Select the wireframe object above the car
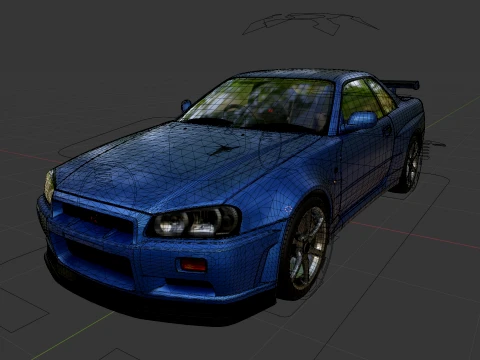Screen dimensions: 480x360 (x=310, y=23)
